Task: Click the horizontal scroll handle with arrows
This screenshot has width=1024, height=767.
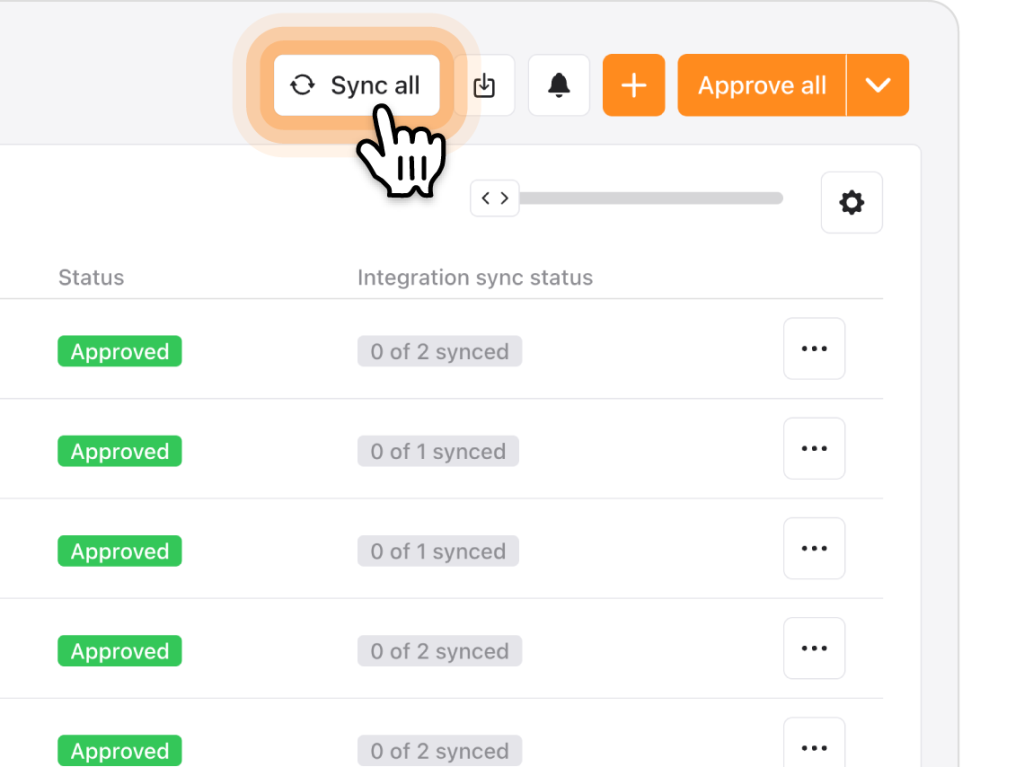Action: pyautogui.click(x=495, y=198)
